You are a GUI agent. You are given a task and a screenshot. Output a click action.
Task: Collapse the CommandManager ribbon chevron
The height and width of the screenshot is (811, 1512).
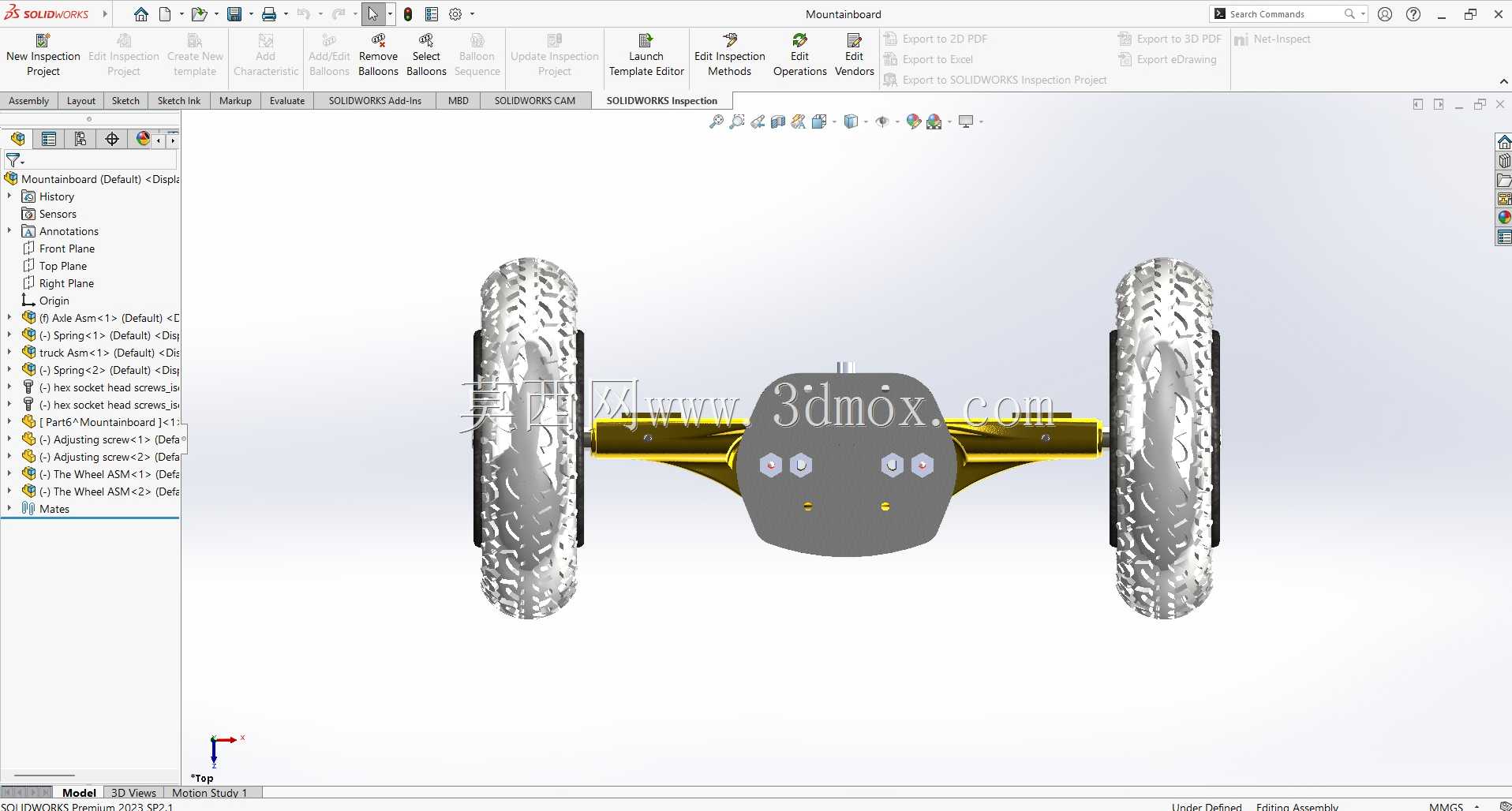(1503, 81)
